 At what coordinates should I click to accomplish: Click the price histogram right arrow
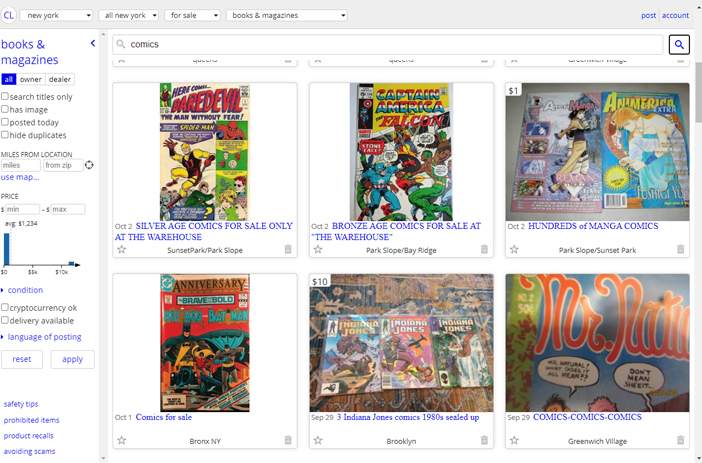(77, 265)
